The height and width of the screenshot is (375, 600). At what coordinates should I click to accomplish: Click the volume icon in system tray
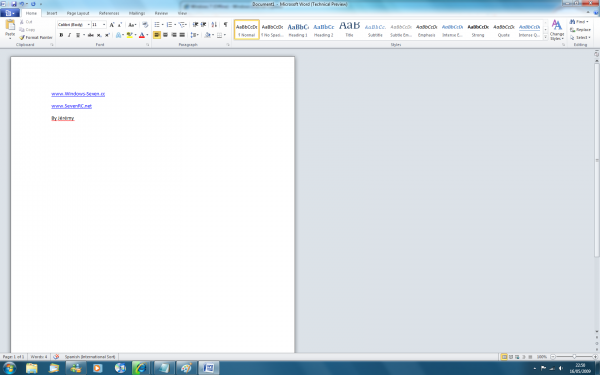(x=561, y=368)
